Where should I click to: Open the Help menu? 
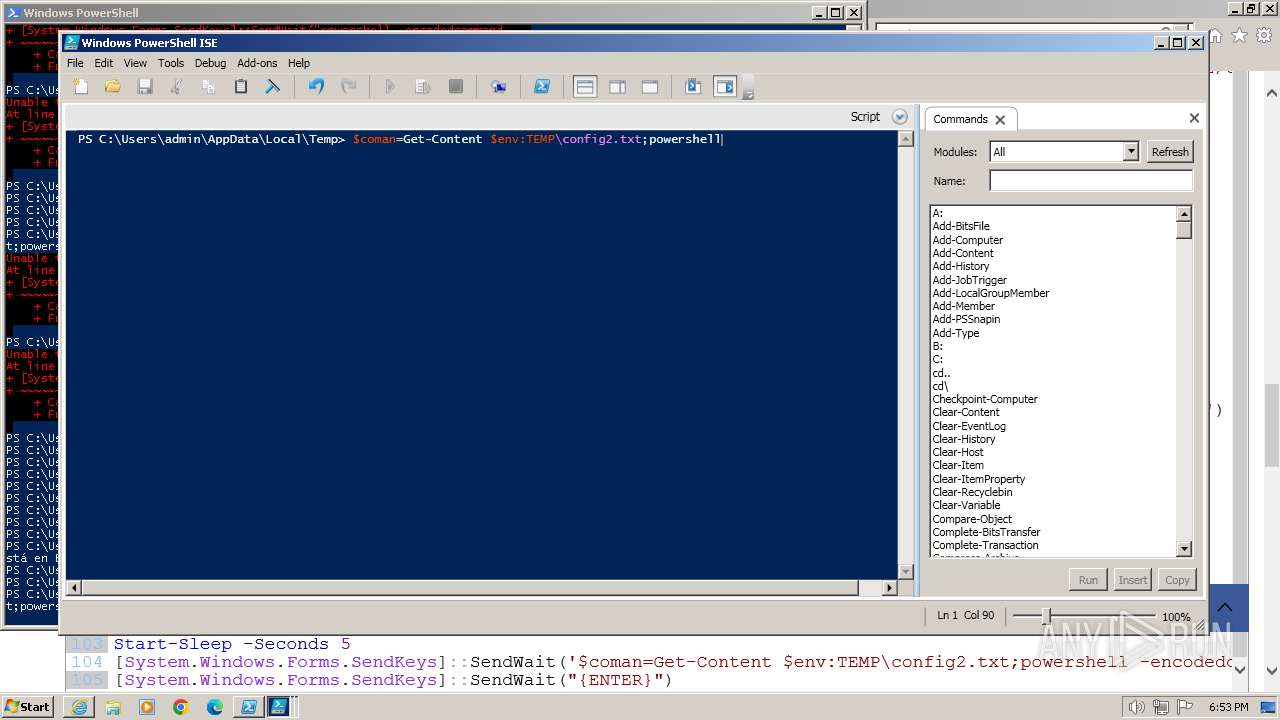click(x=299, y=63)
